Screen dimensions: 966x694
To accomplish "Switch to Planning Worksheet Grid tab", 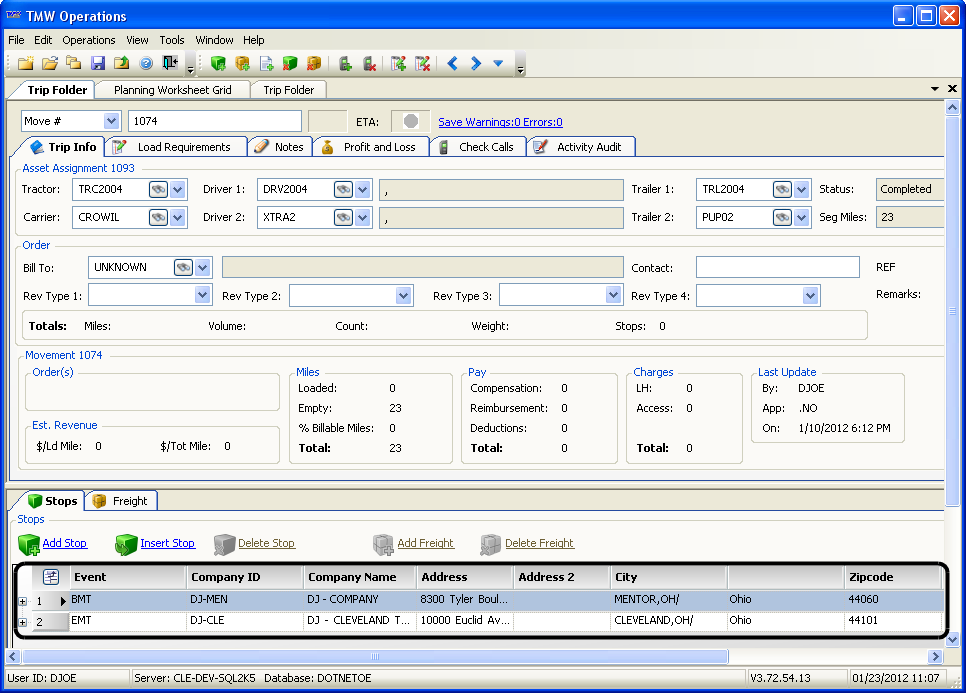I will click(x=172, y=90).
